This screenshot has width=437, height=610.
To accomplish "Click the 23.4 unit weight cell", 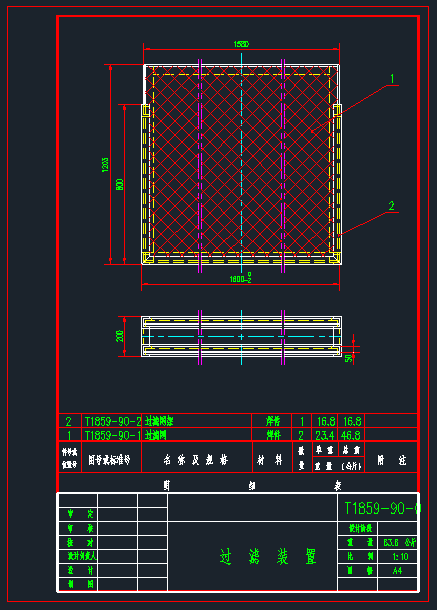I will (325, 435).
